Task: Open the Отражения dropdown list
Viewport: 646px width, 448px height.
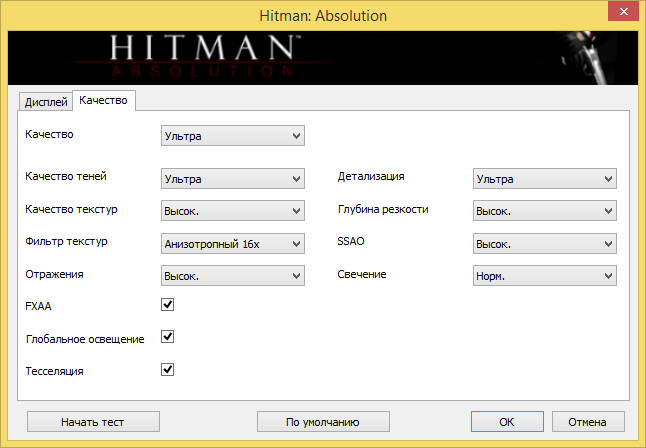Action: 232,275
